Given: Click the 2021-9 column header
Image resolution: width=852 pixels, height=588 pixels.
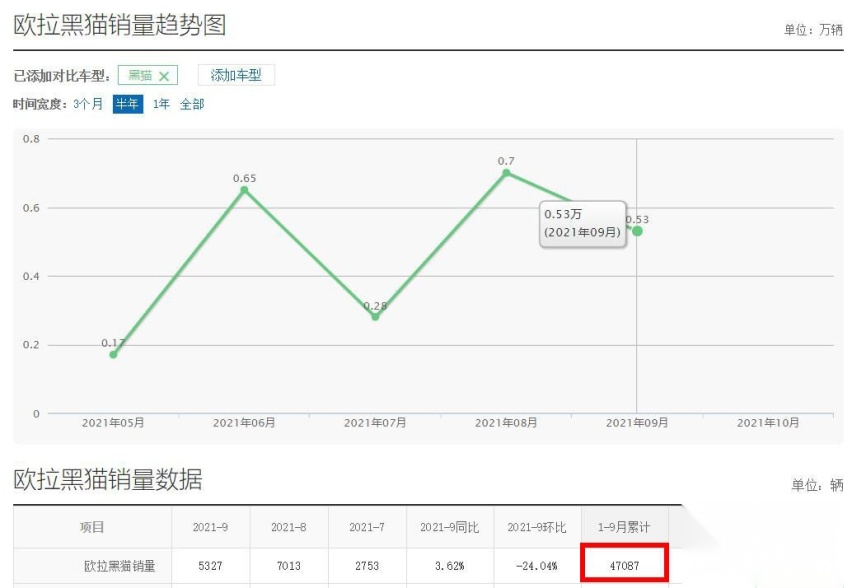Looking at the screenshot, I should 210,527.
